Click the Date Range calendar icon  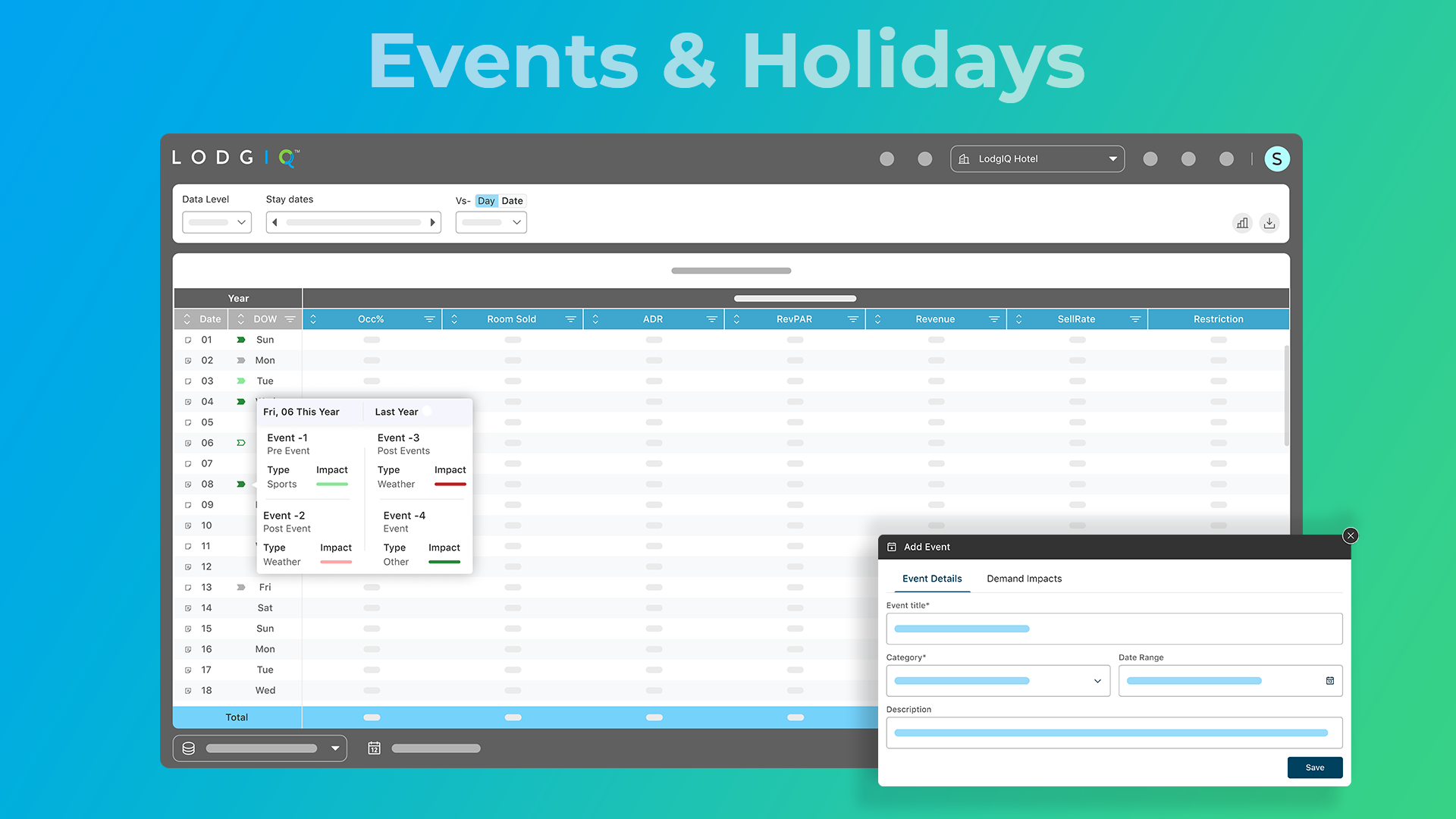click(1329, 681)
